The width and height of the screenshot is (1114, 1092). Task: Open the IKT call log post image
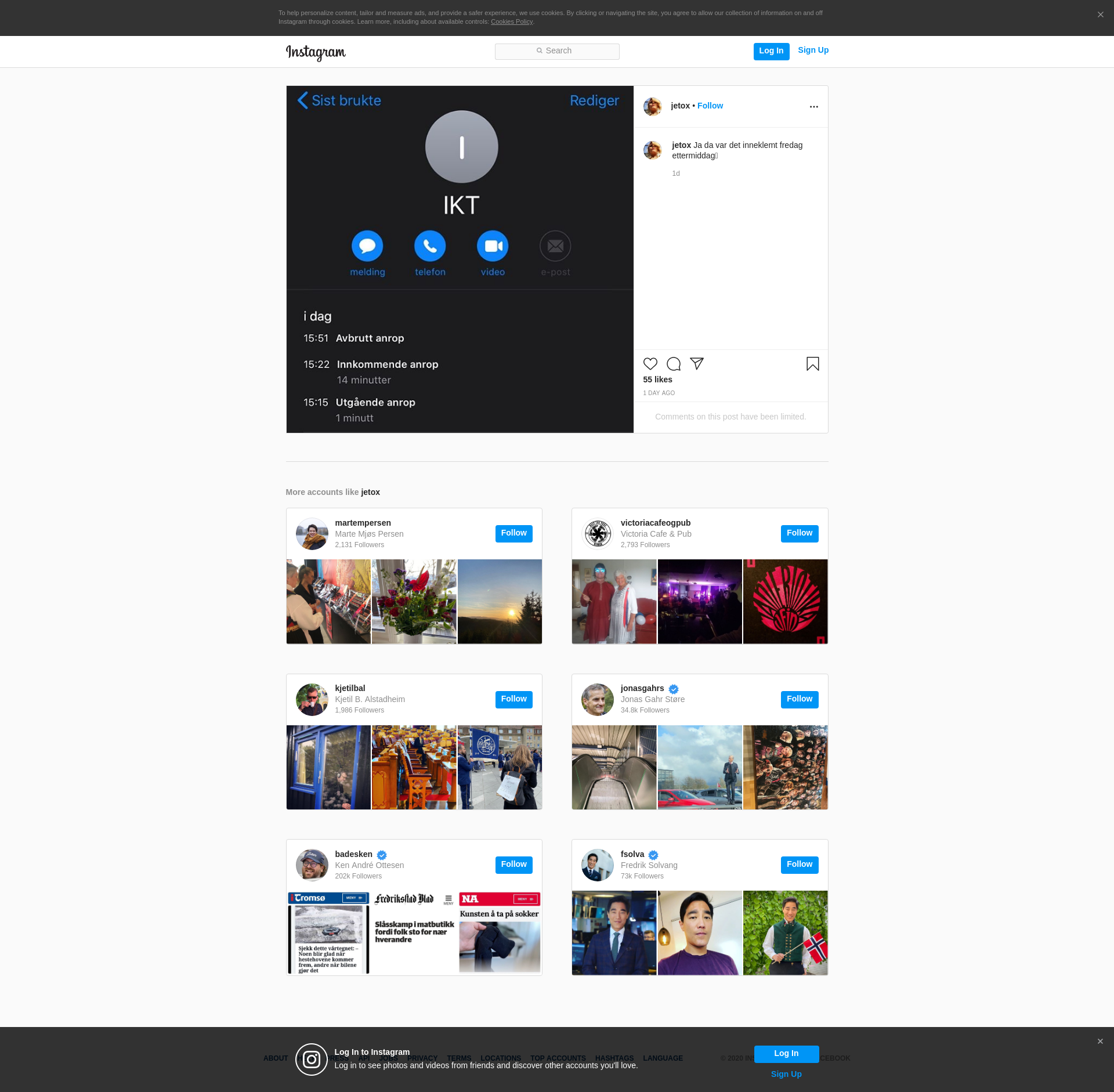[460, 259]
